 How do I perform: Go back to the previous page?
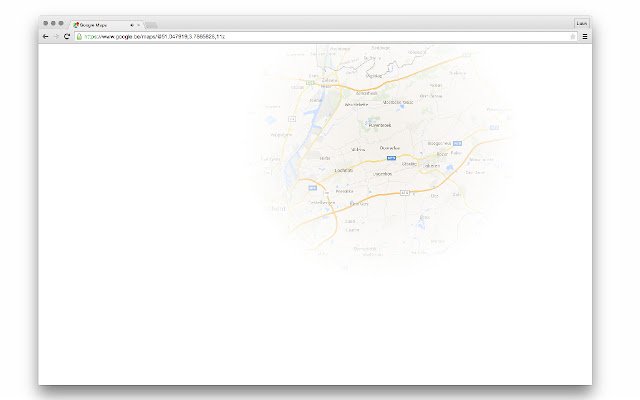45,37
